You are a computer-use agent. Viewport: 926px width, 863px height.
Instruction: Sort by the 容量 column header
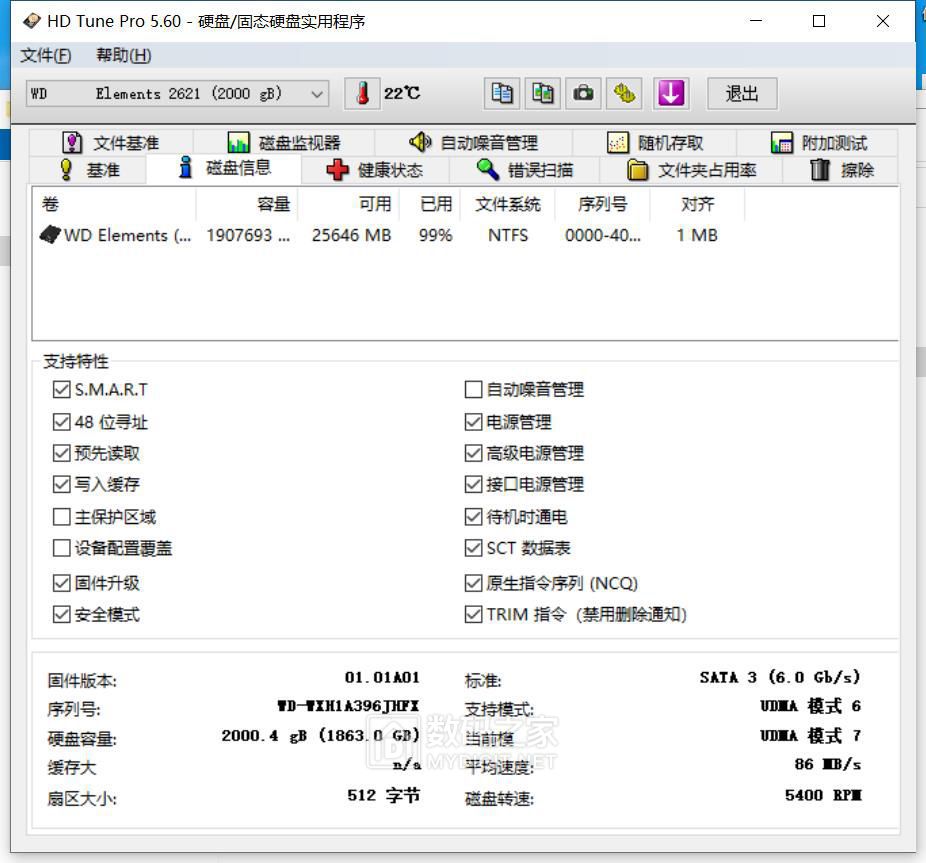click(247, 204)
